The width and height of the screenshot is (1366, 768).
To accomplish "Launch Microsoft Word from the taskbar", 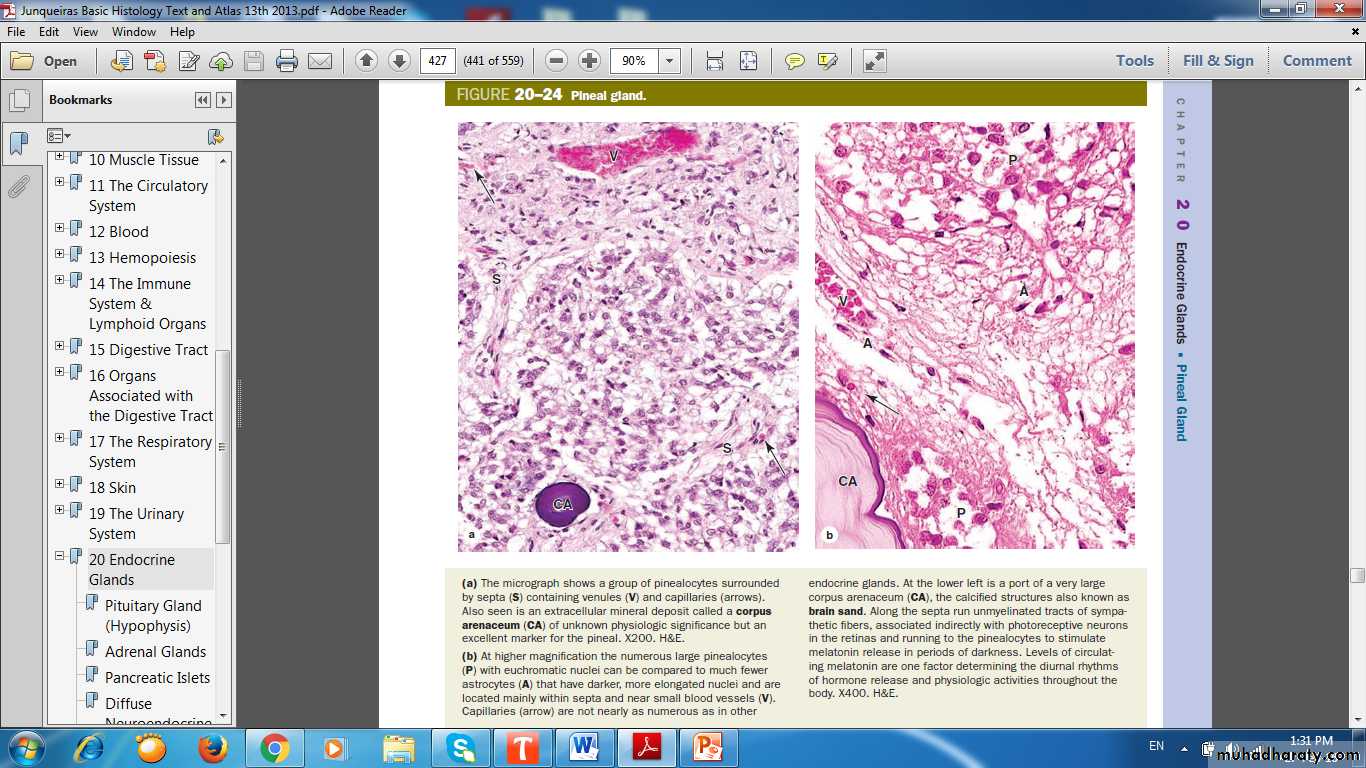I will pyautogui.click(x=584, y=747).
